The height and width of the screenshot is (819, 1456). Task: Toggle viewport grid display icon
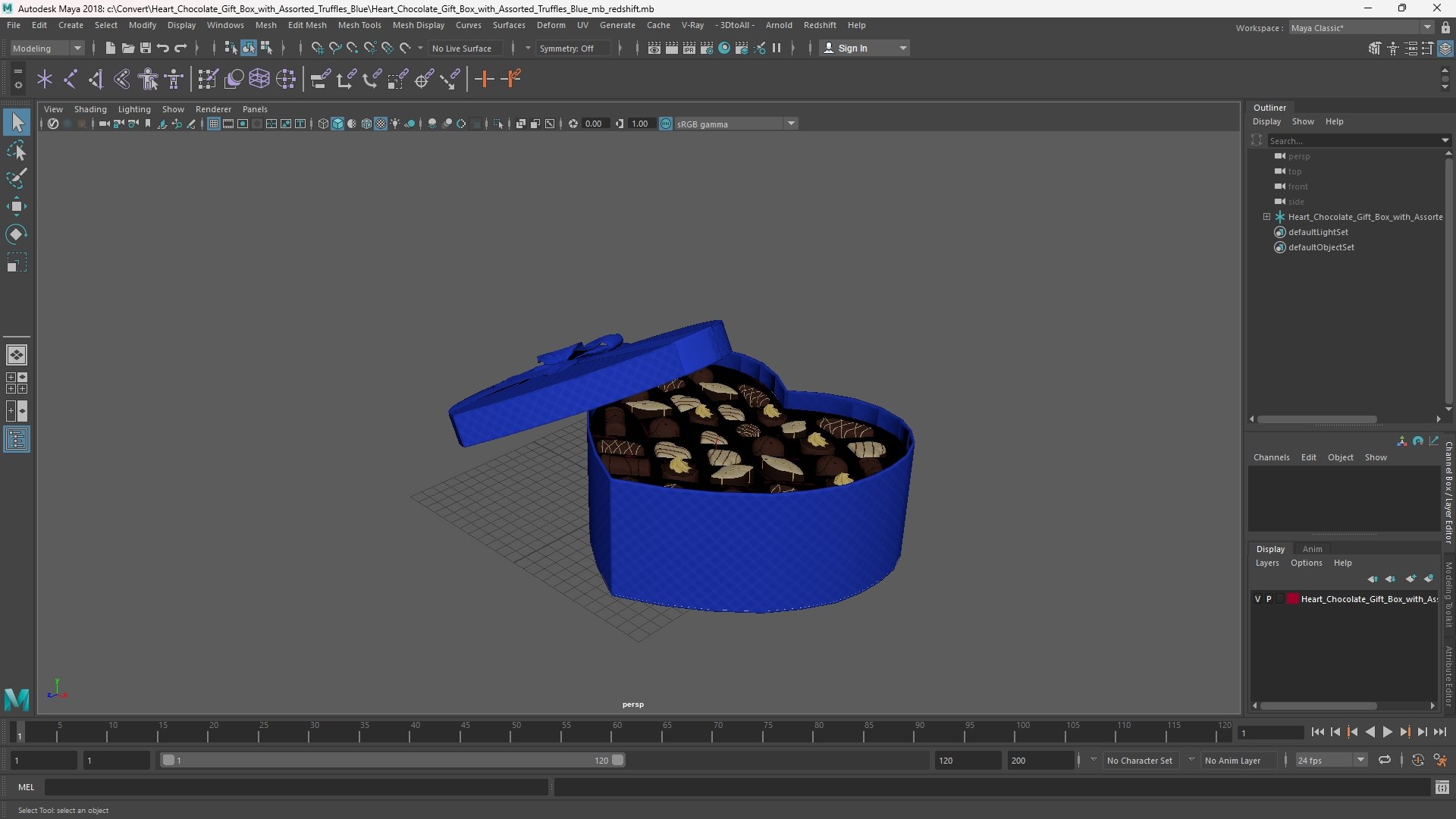(214, 124)
